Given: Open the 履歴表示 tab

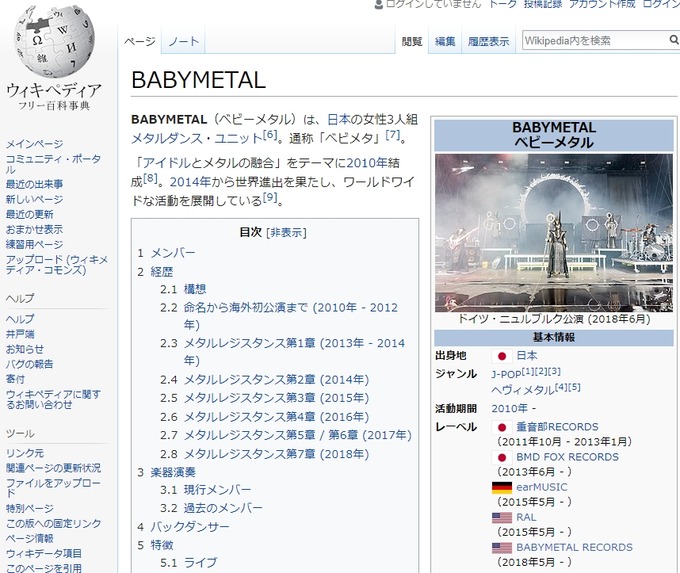Looking at the screenshot, I should pos(488,41).
